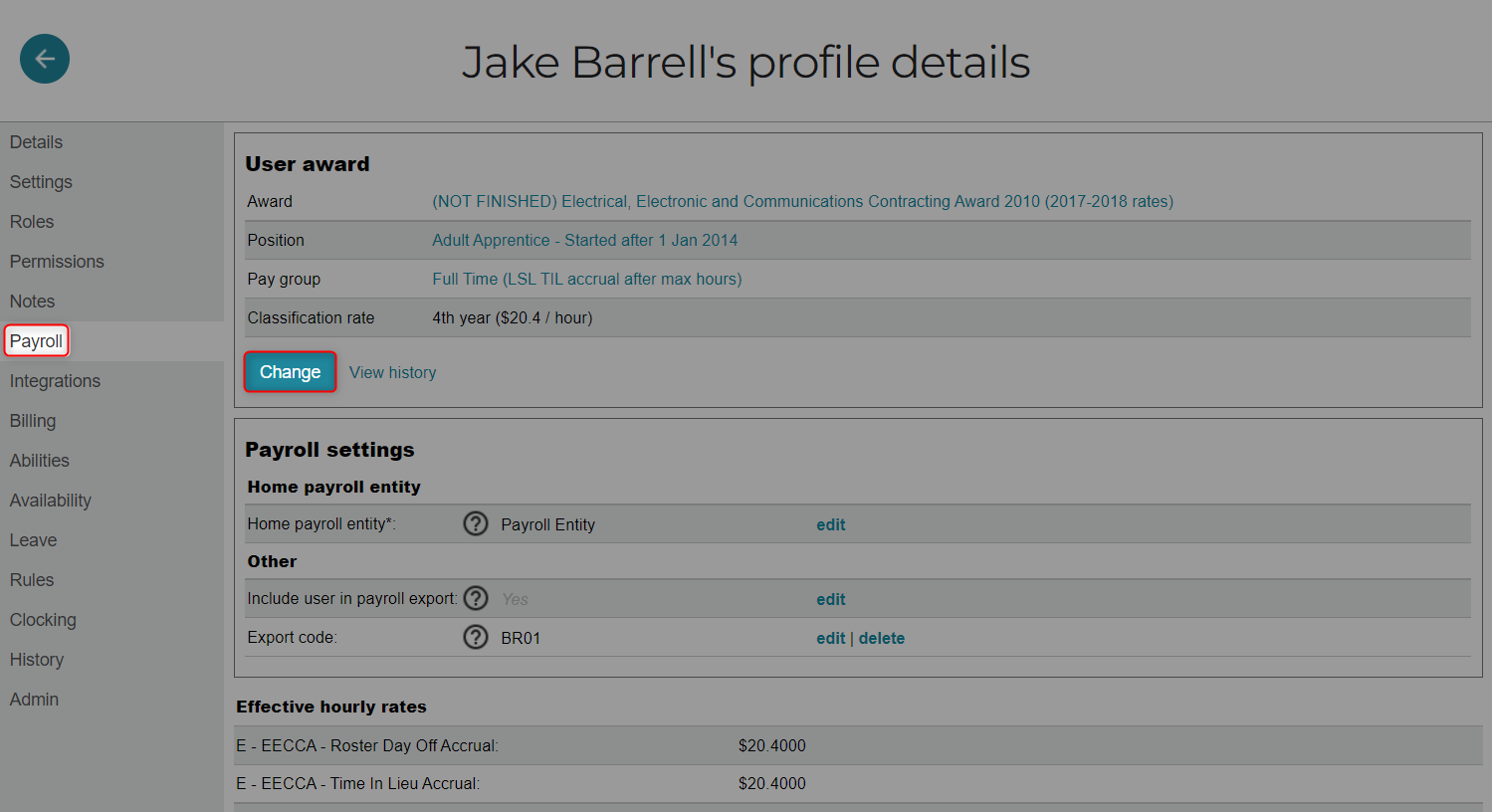This screenshot has width=1492, height=812.
Task: Go to the Permissions section
Action: [57, 262]
